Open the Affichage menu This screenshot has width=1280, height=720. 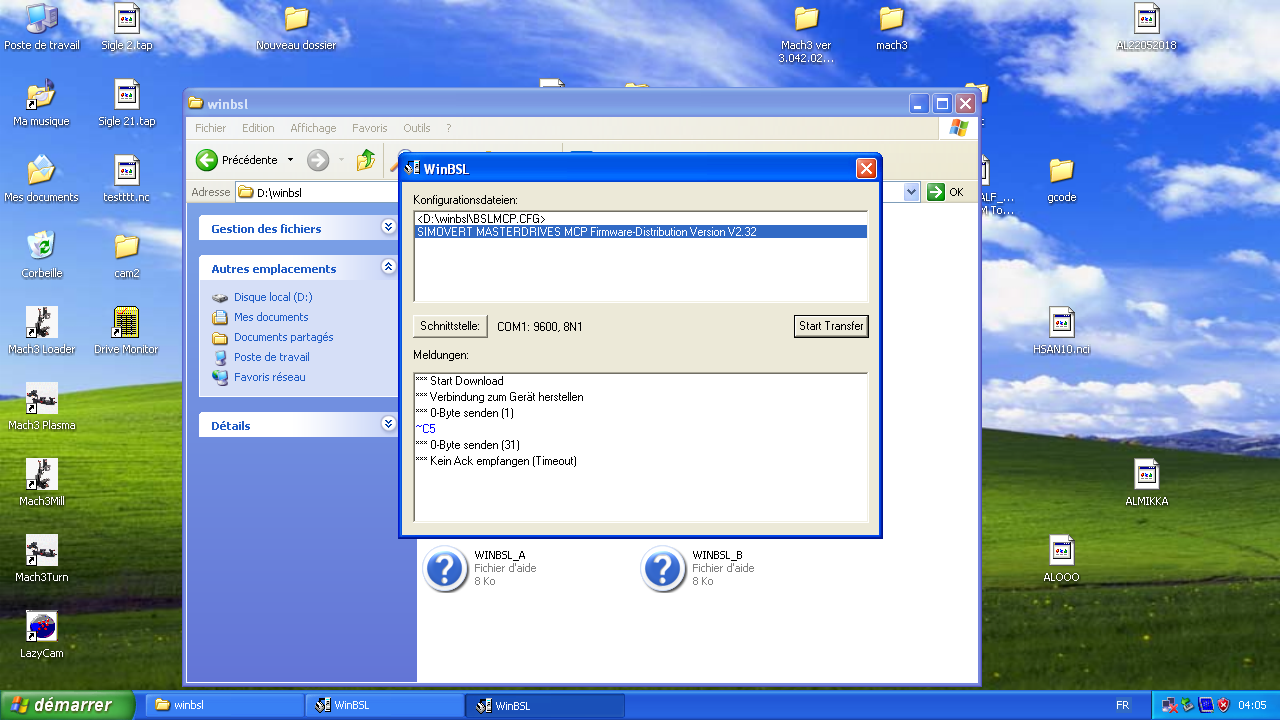[313, 128]
